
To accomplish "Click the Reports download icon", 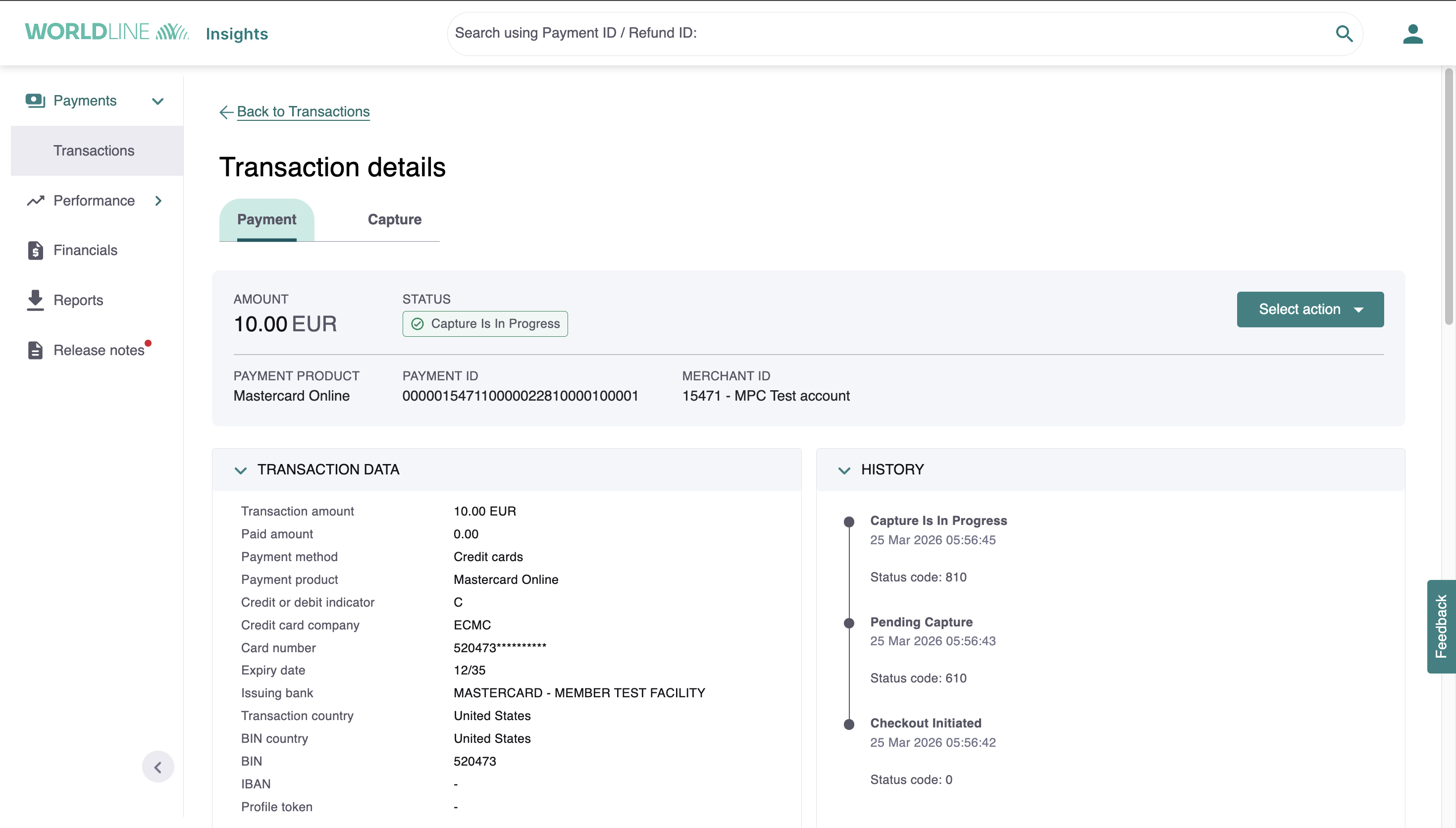I will click(35, 300).
